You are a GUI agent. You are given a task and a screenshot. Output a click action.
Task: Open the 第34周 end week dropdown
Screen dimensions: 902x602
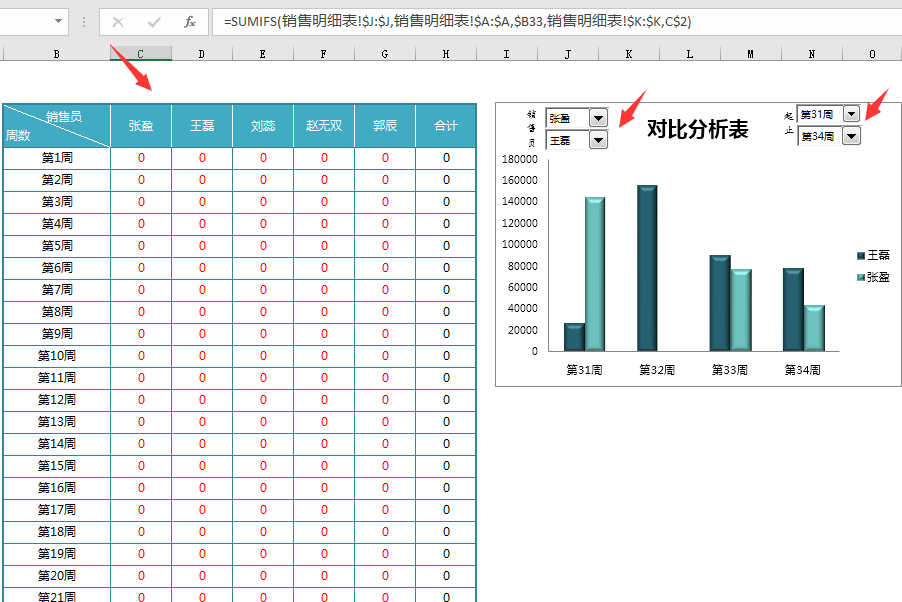[x=851, y=136]
